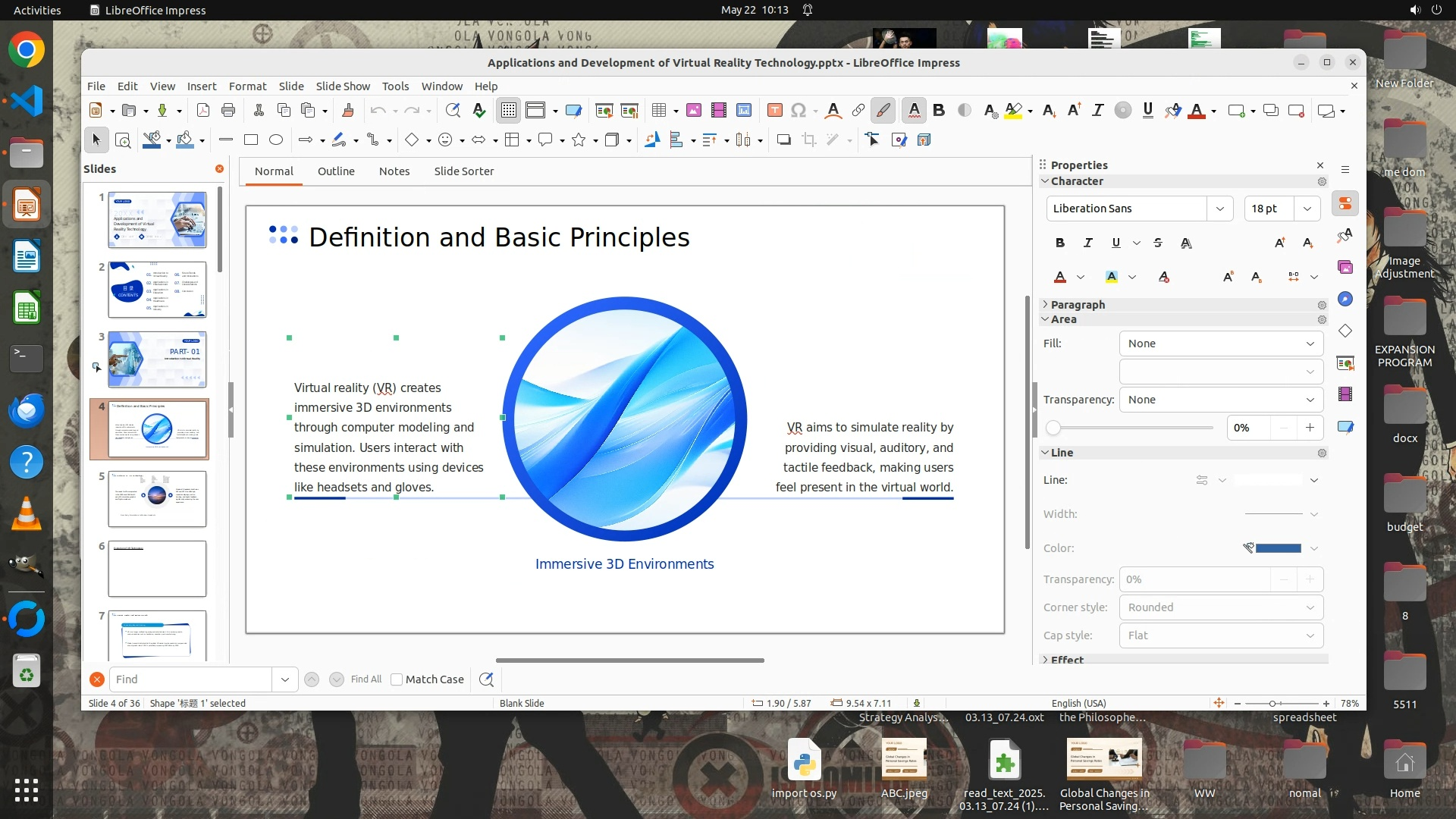
Task: Enable the Match Case checkbox
Action: click(x=397, y=679)
